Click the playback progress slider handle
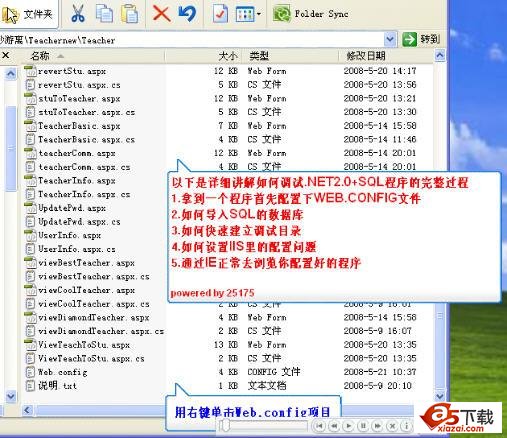 pyautogui.click(x=226, y=425)
